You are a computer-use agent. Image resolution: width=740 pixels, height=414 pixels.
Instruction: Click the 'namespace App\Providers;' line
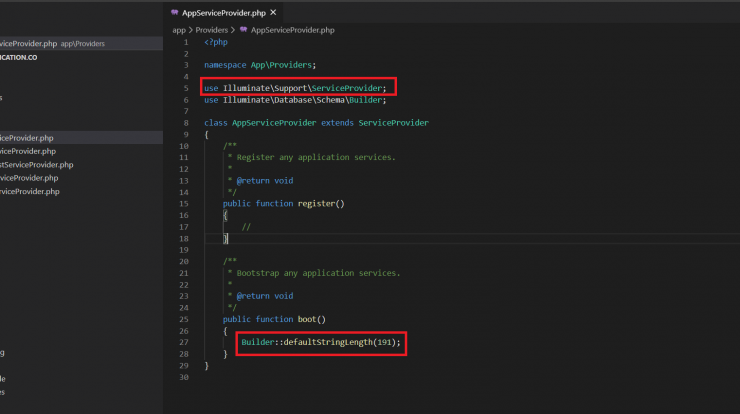point(260,65)
